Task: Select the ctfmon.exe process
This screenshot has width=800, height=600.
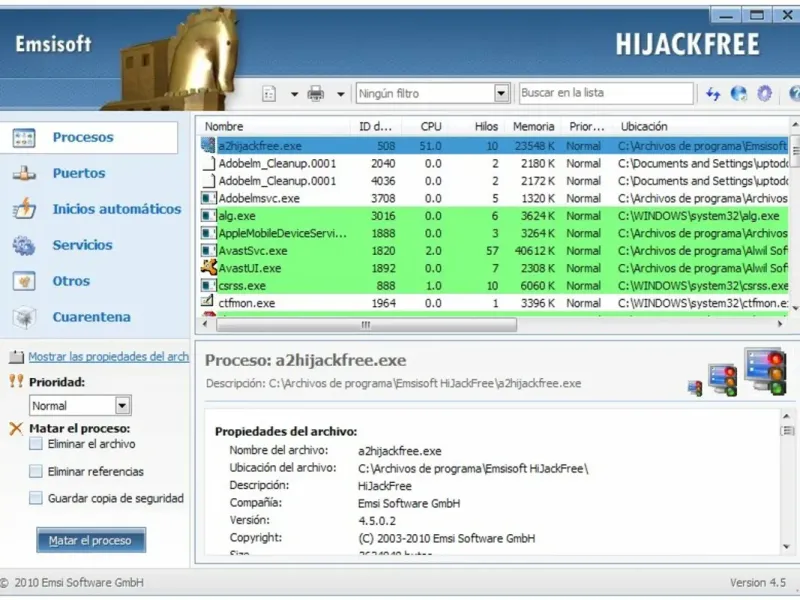Action: pos(494,303)
